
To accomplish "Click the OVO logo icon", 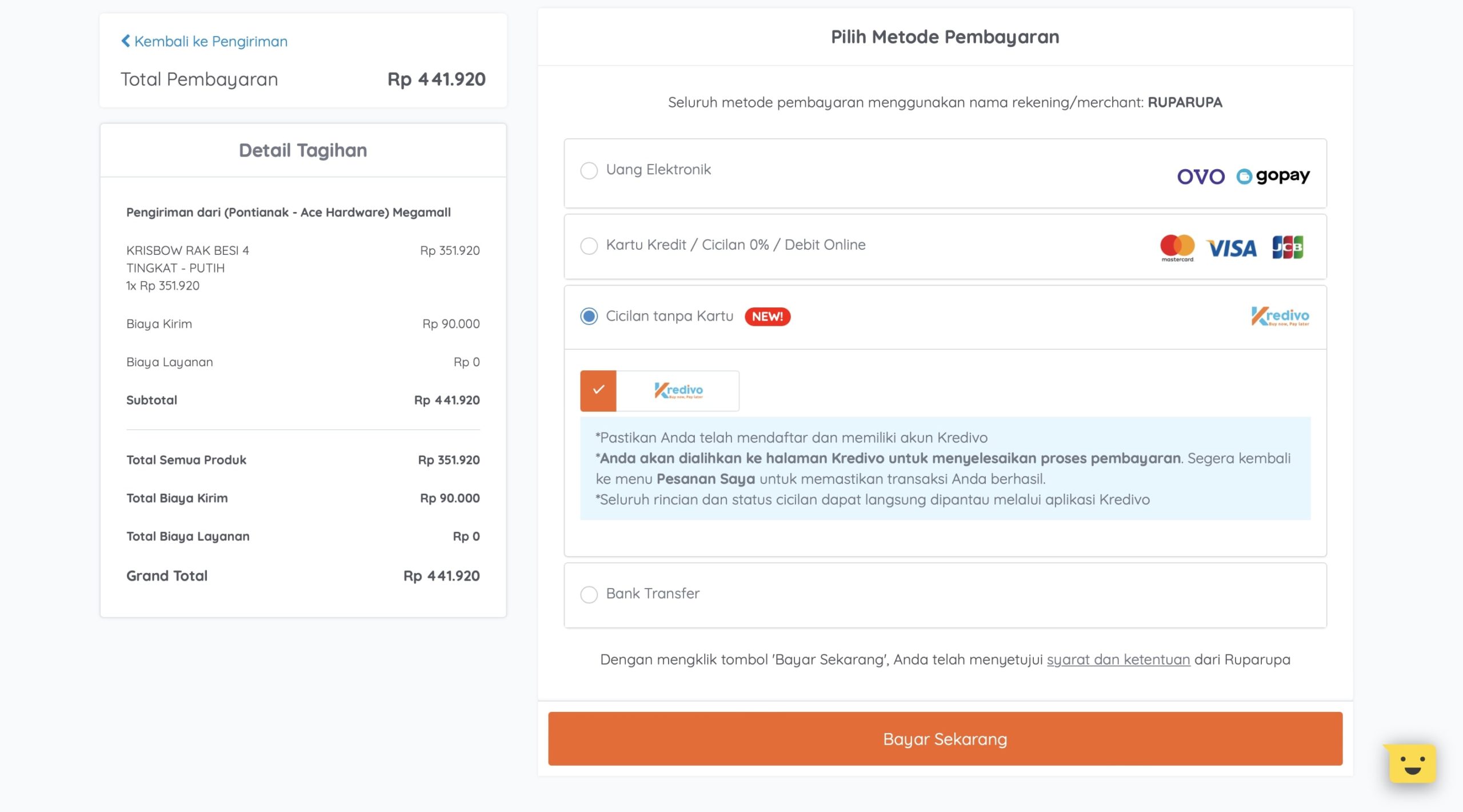I will 1201,176.
